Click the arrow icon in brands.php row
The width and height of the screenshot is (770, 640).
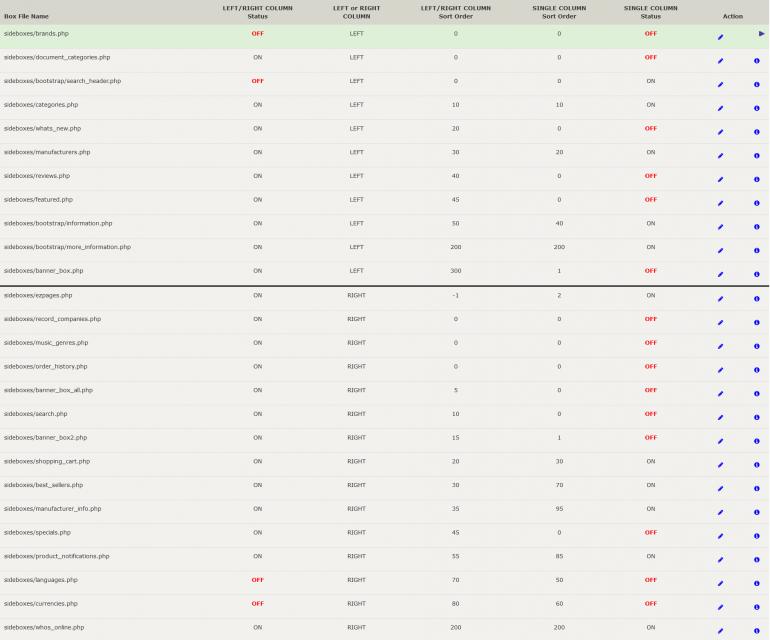click(x=761, y=34)
